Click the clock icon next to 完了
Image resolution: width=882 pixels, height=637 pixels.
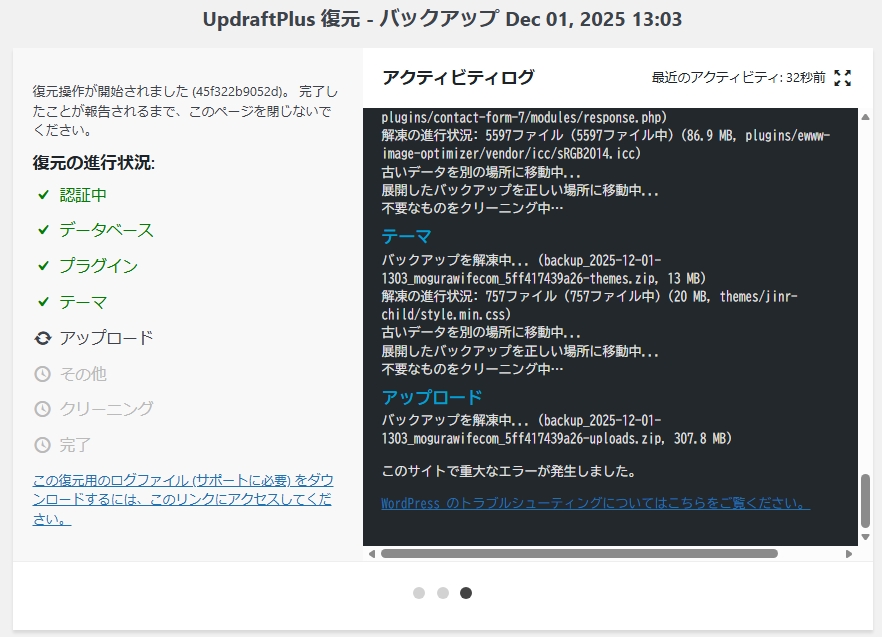43,445
